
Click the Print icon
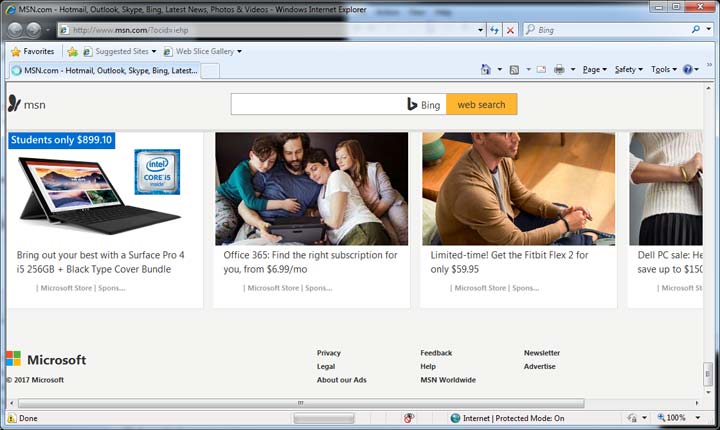pos(559,69)
